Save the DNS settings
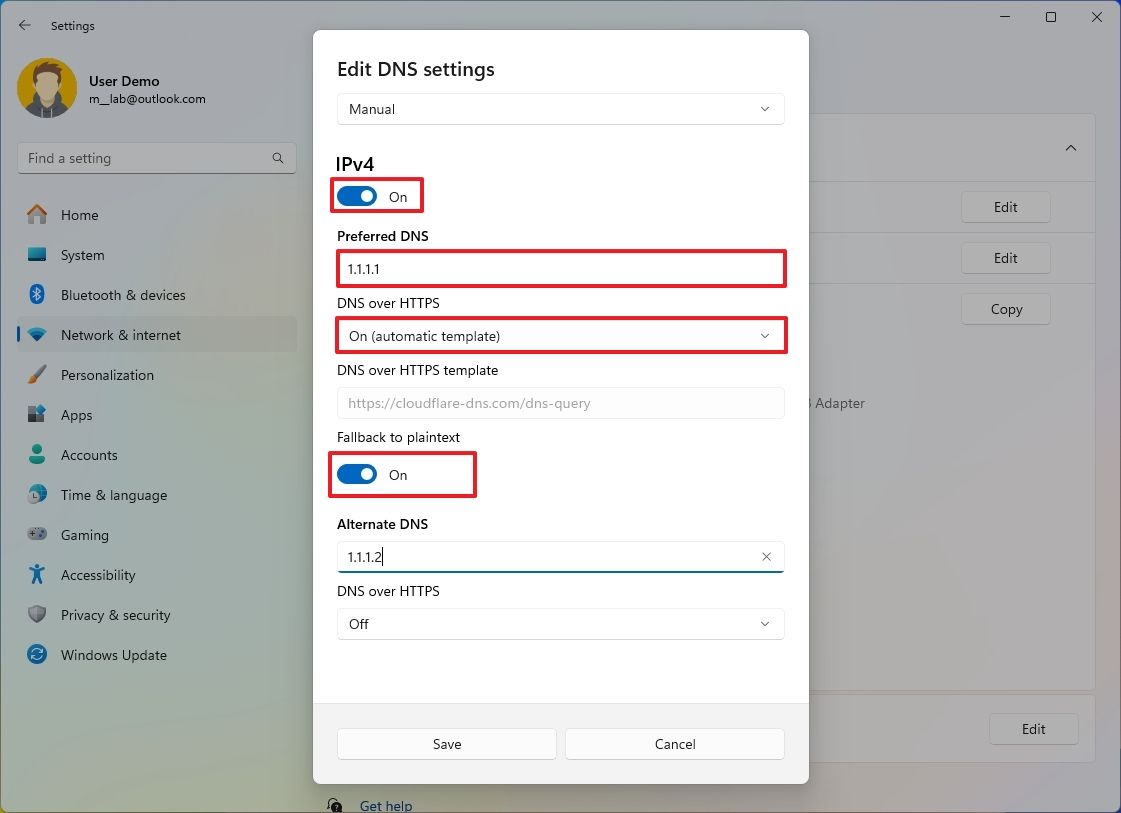This screenshot has width=1121, height=813. click(x=446, y=744)
